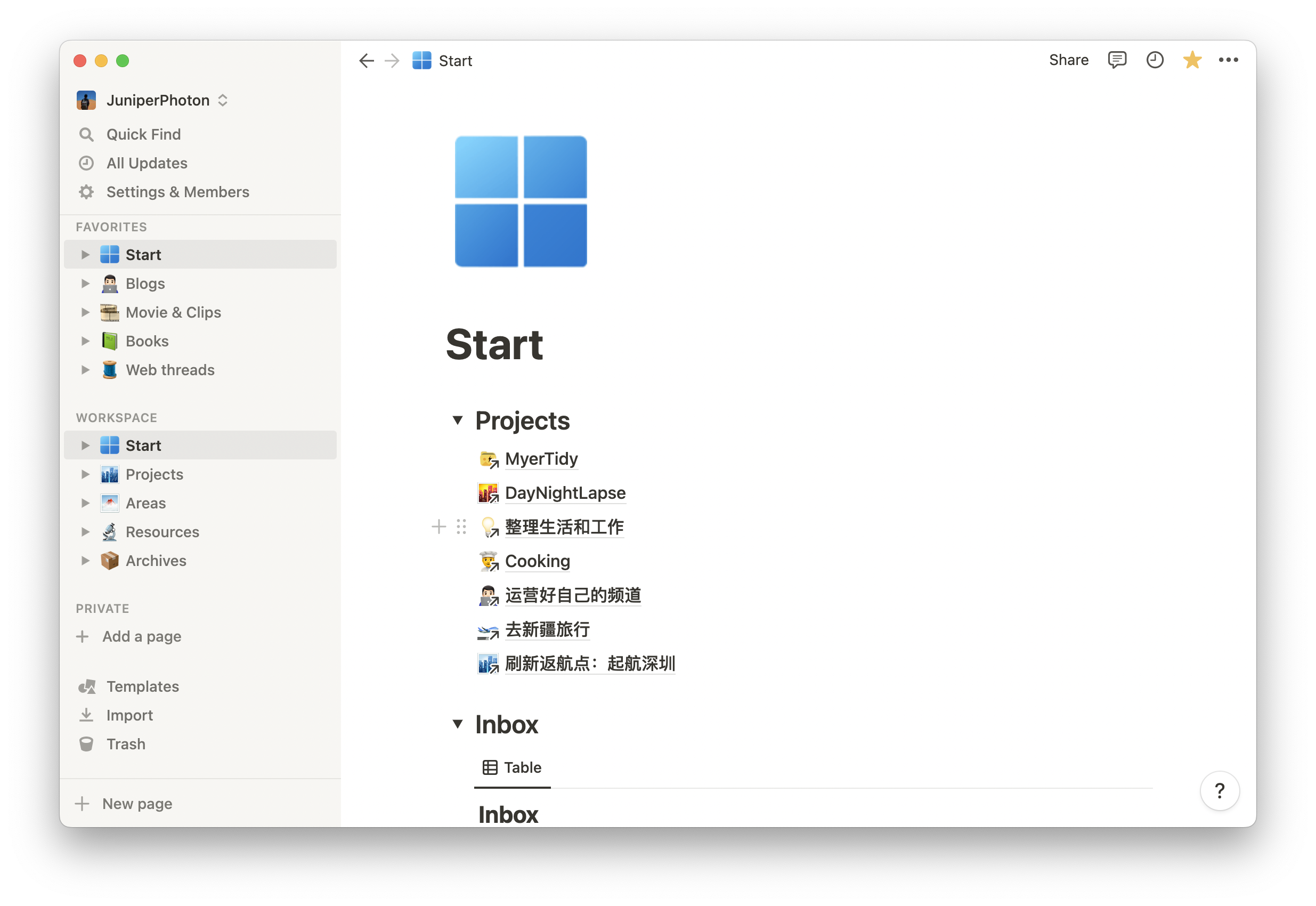Click the large Windows-style page icon
1316x906 pixels.
(521, 201)
